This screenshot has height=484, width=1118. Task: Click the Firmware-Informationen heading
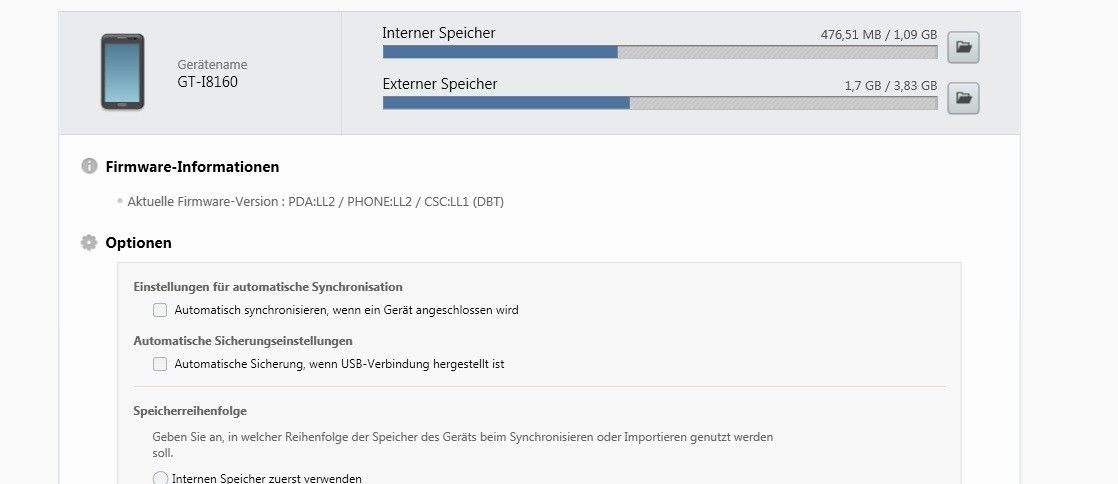point(193,167)
